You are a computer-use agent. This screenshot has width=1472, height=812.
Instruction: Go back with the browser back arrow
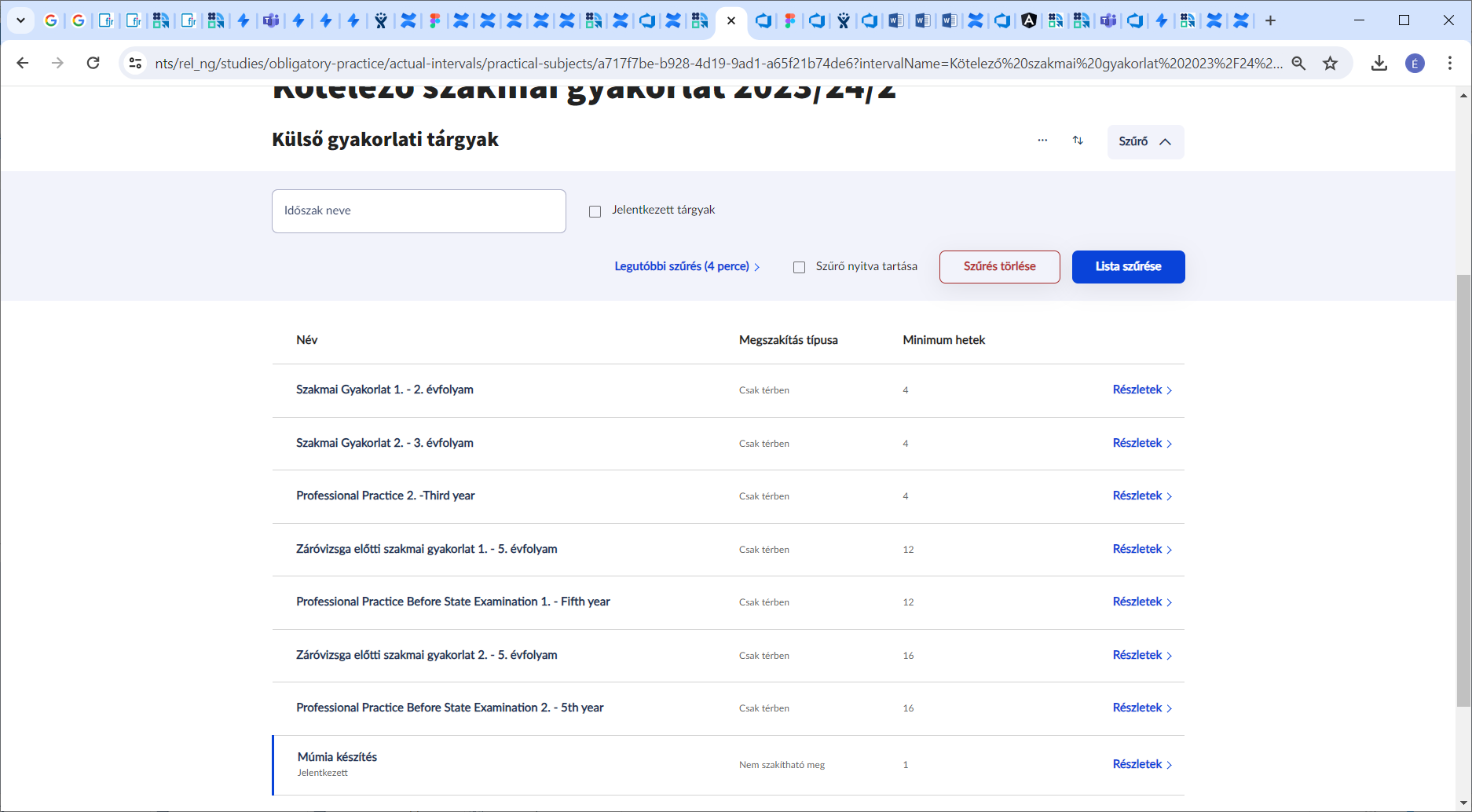(x=23, y=63)
